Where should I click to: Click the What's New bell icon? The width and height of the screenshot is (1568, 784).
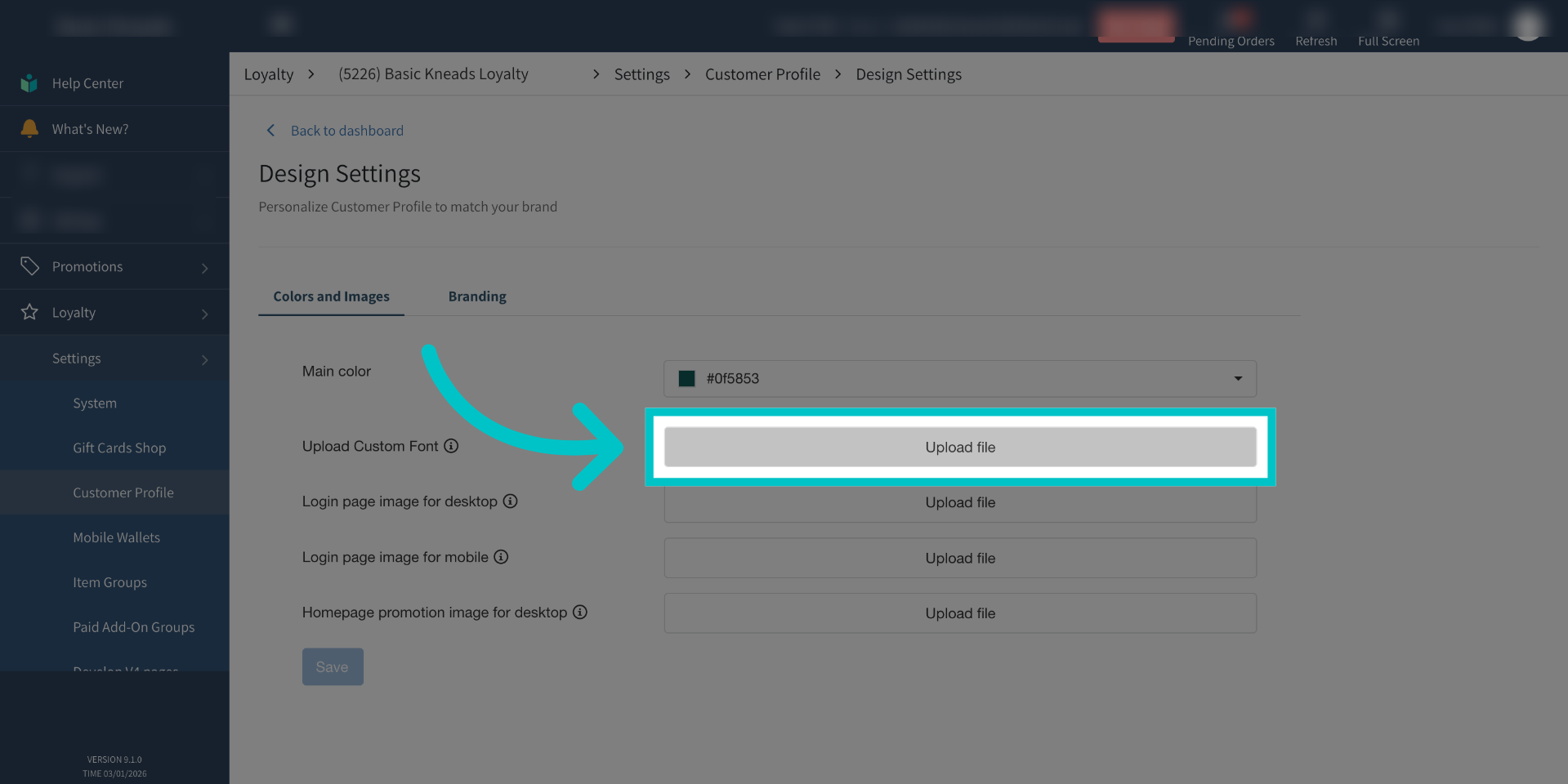point(29,128)
